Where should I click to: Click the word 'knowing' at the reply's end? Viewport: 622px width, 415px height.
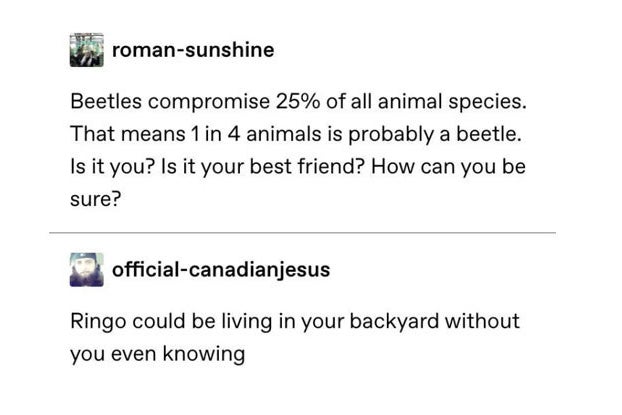(x=204, y=354)
